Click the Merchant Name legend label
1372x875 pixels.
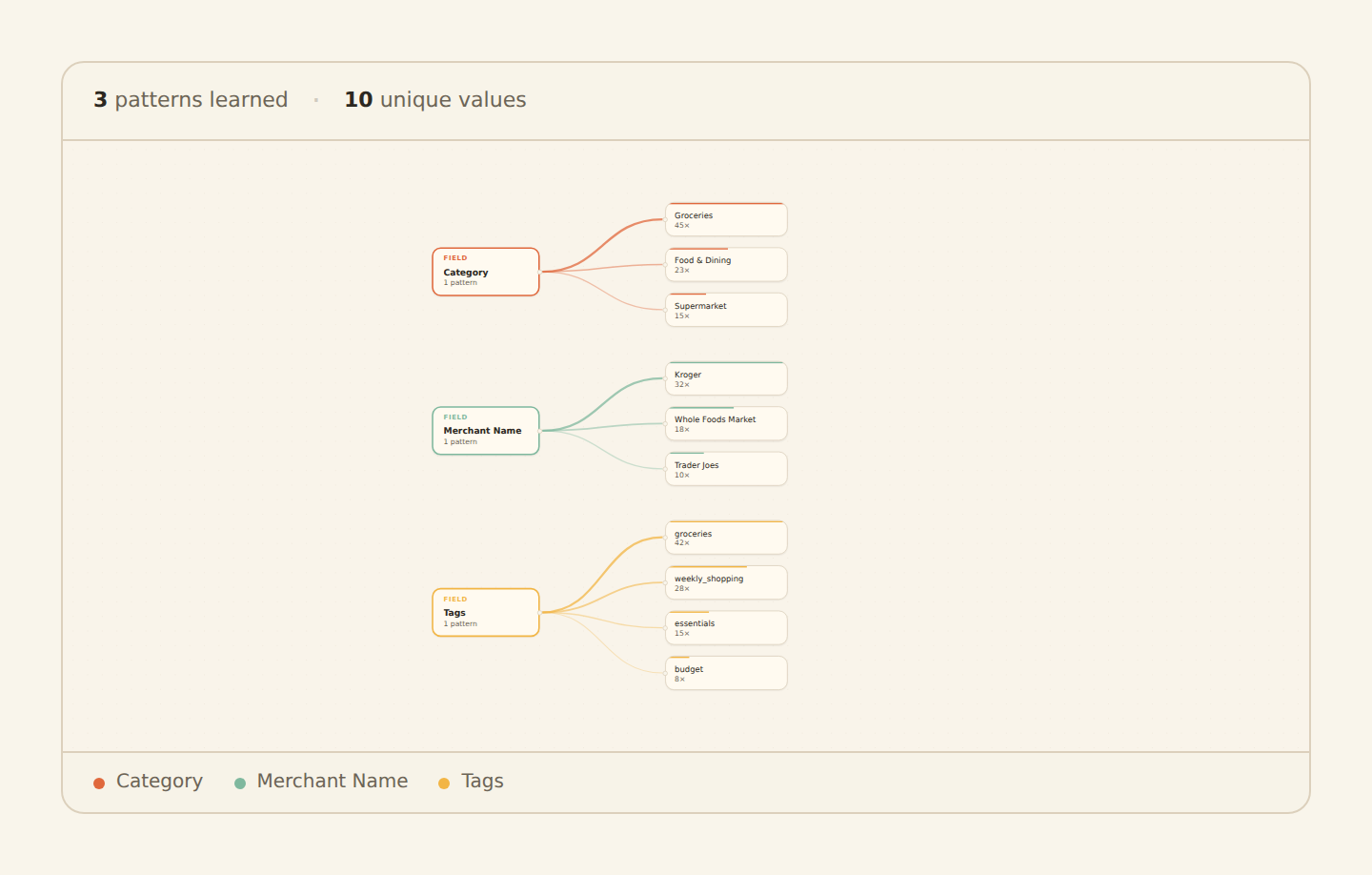(x=333, y=781)
